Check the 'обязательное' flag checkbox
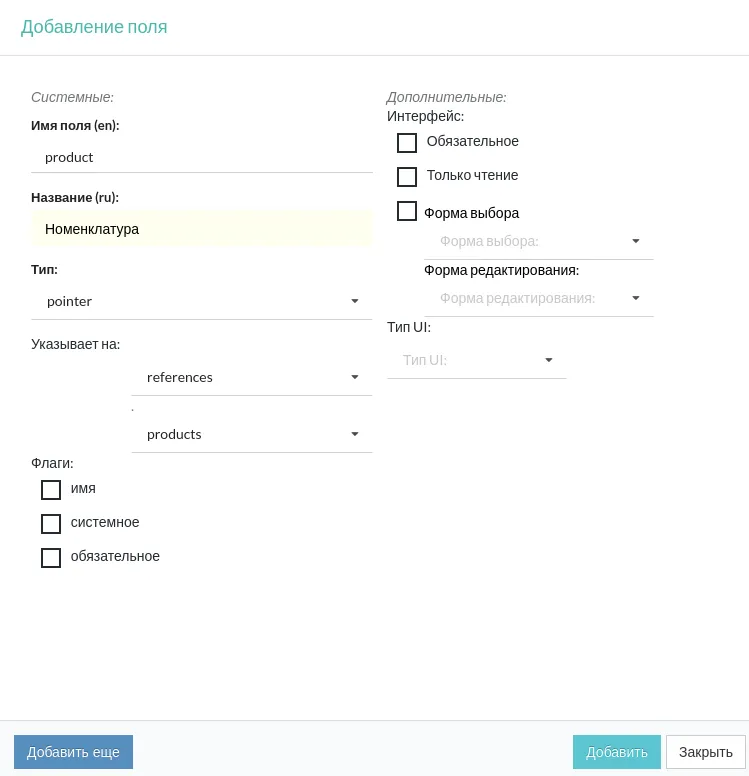 pyautogui.click(x=51, y=558)
